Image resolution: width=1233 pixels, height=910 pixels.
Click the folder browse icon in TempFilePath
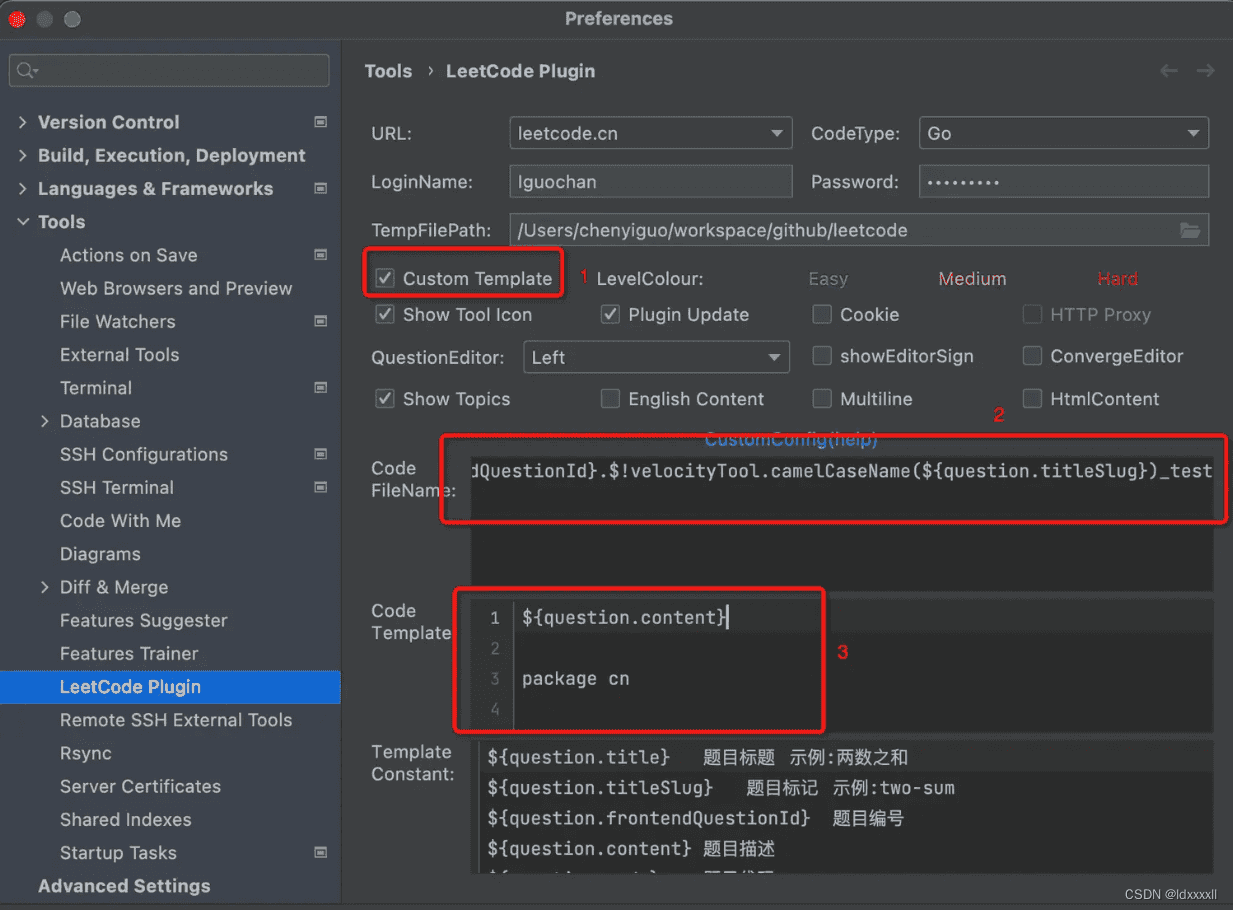1190,230
